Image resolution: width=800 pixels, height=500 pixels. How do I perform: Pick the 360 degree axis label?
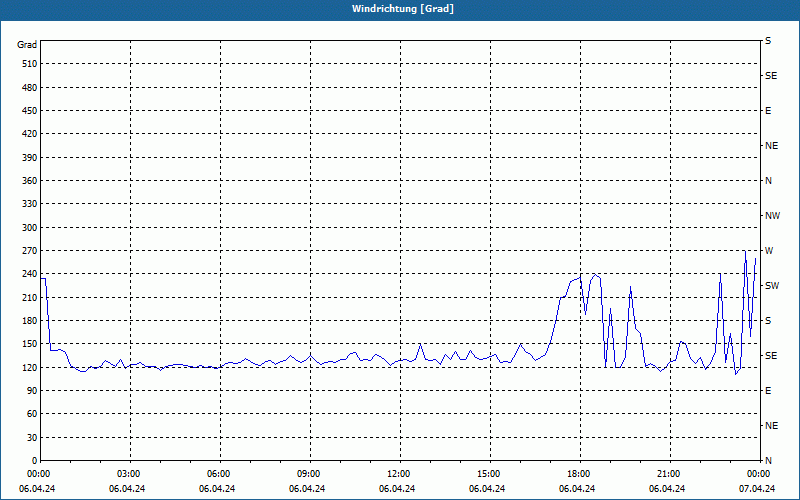(x=29, y=181)
